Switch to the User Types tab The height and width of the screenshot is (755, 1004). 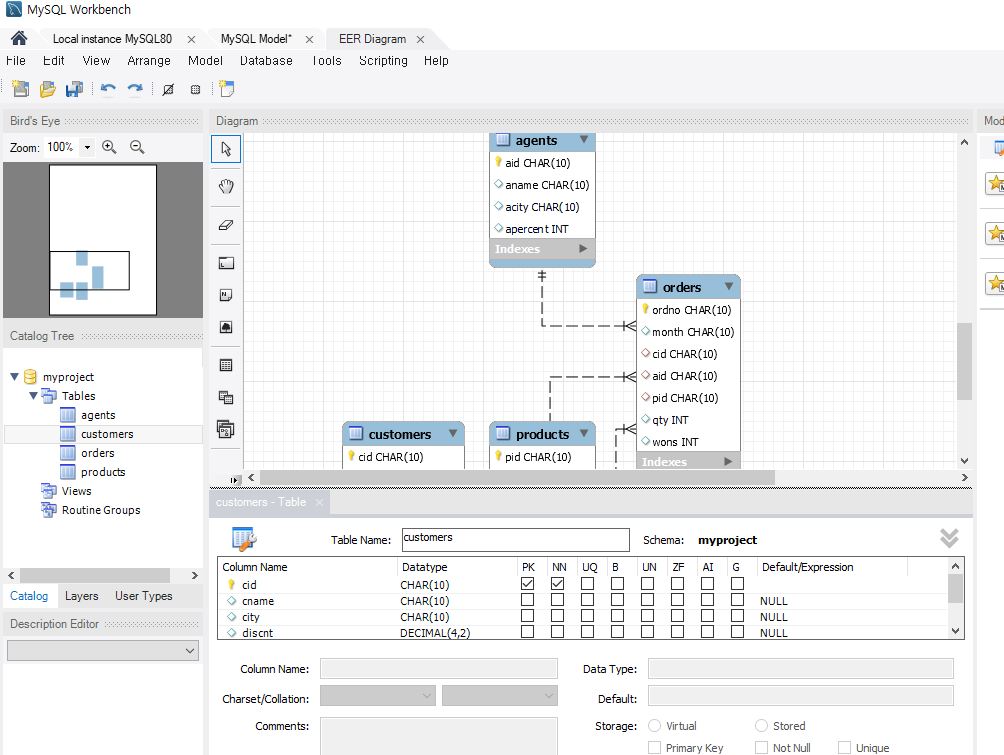(x=144, y=596)
